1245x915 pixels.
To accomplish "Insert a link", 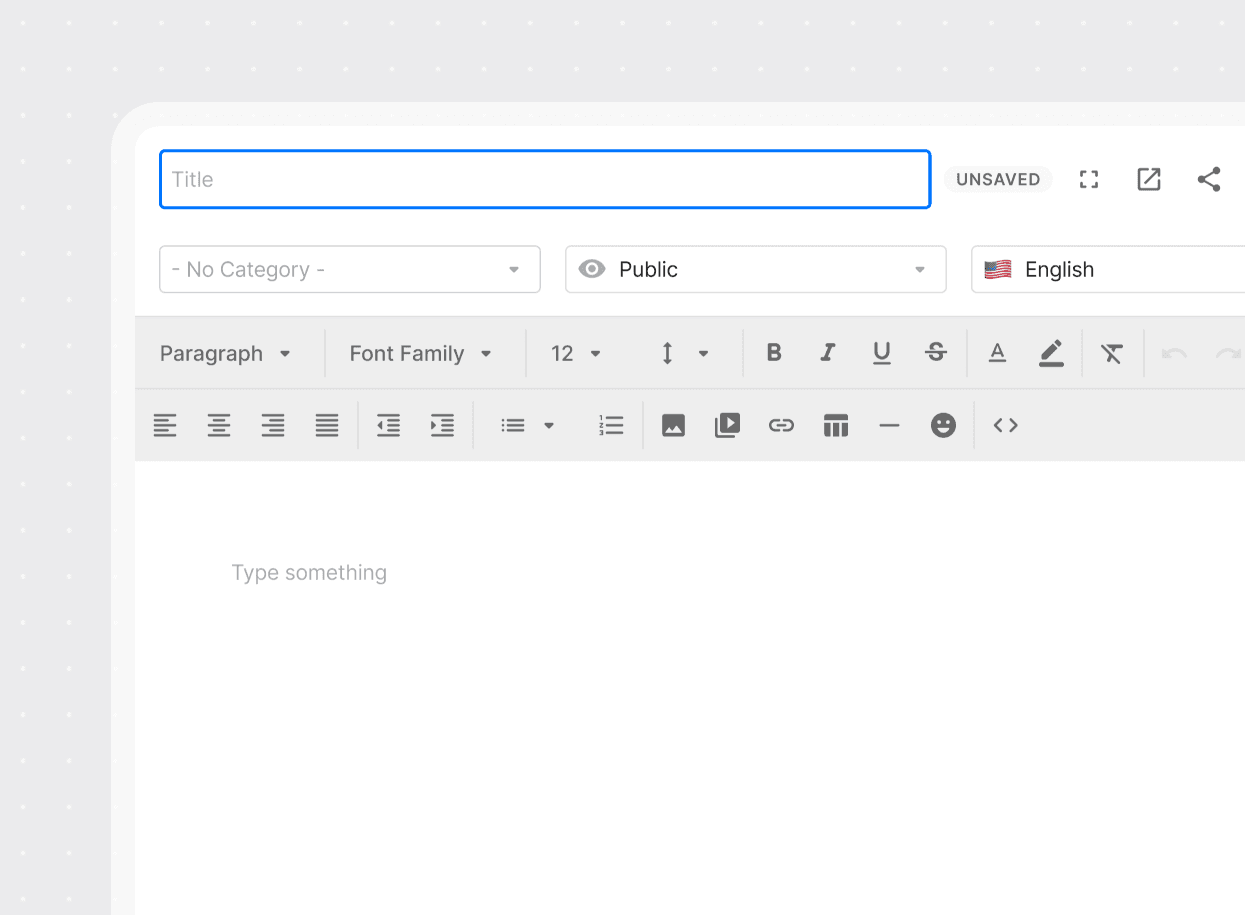I will coord(781,425).
